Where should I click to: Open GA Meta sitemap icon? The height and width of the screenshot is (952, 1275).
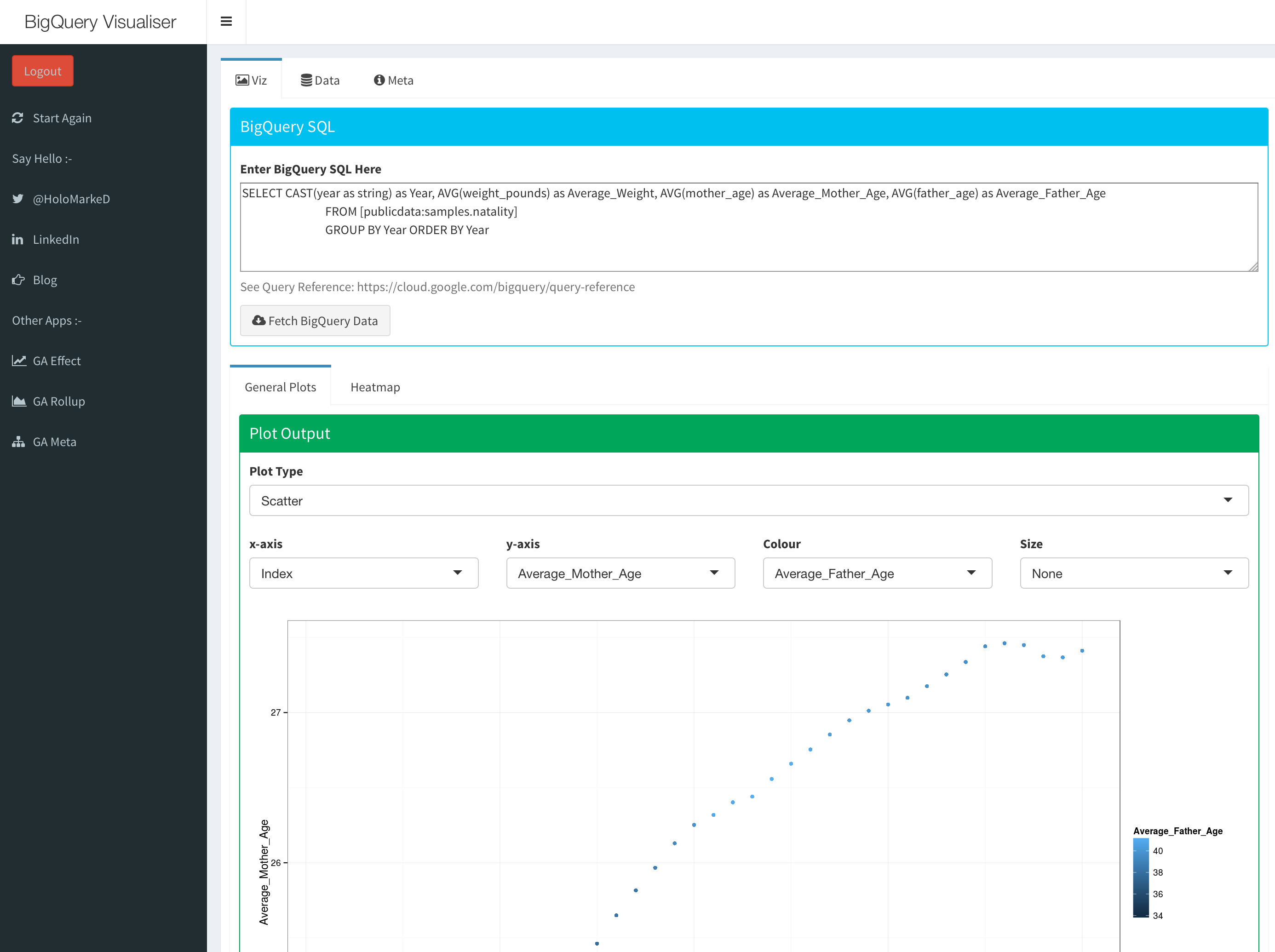[18, 442]
